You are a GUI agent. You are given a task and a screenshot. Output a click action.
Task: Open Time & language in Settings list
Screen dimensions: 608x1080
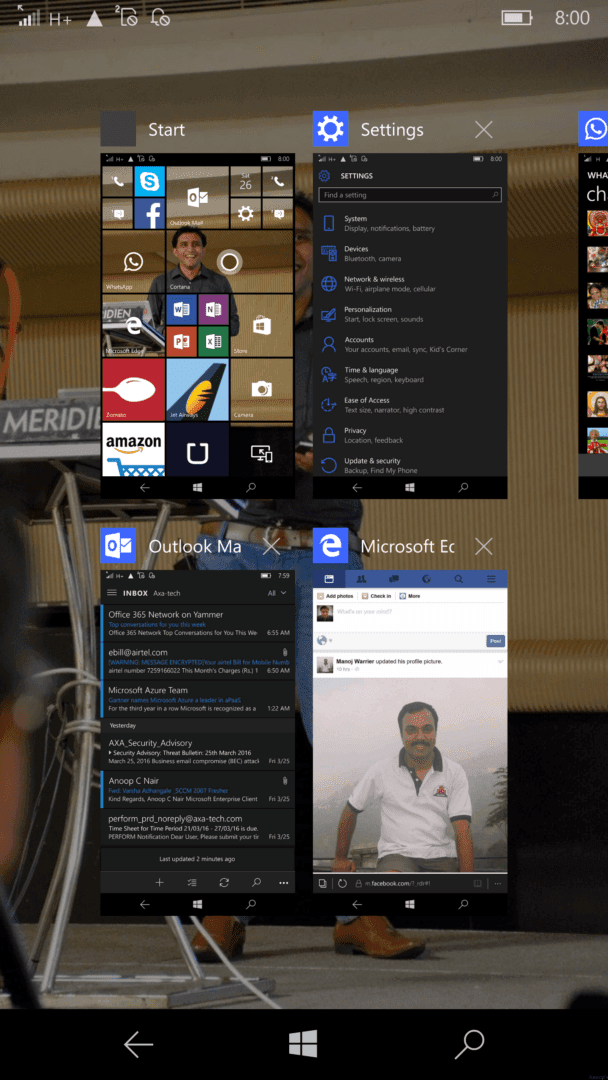pos(410,375)
